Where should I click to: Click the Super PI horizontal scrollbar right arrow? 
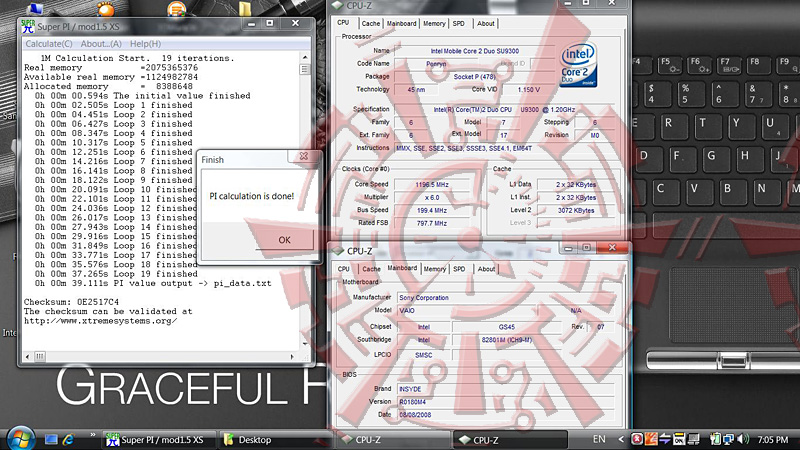292,357
